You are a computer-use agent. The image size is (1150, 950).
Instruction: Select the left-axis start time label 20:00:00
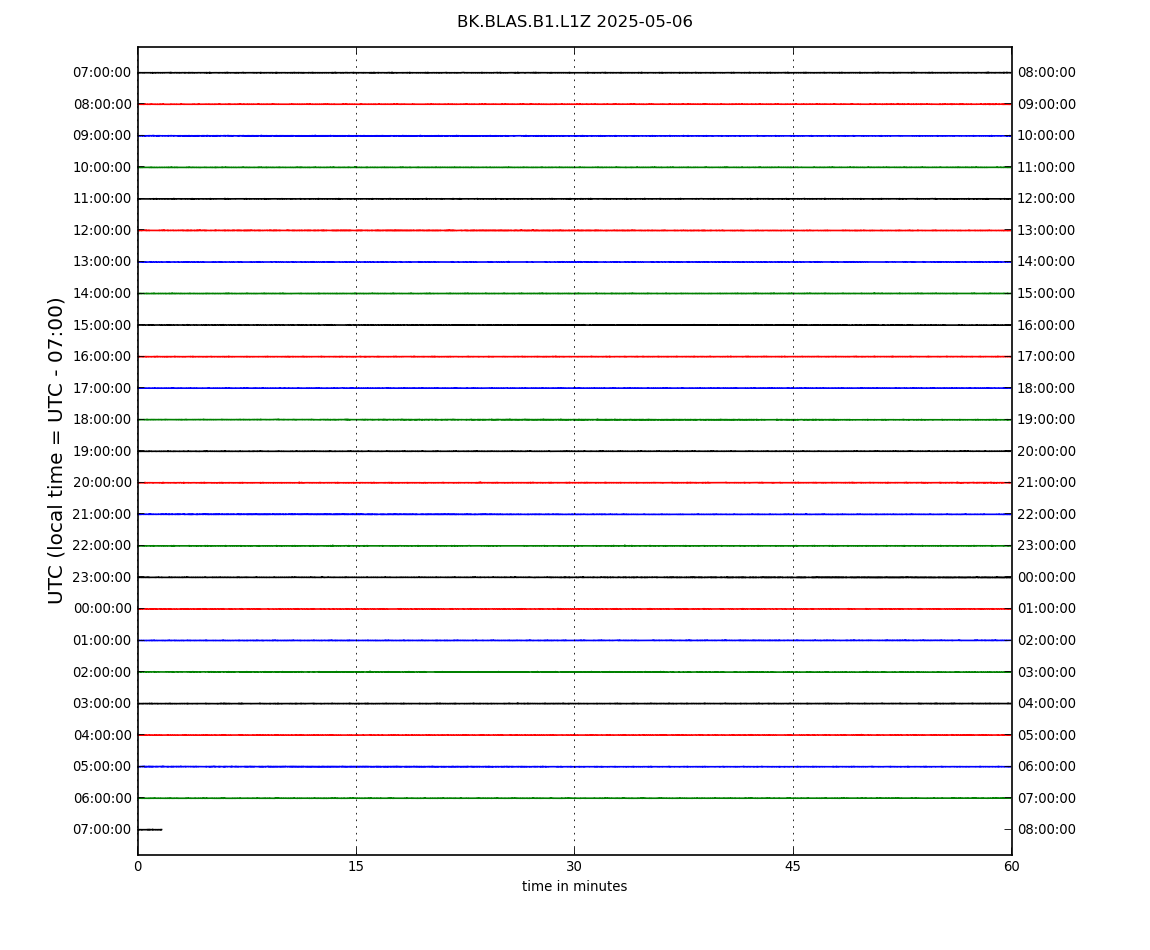(103, 483)
